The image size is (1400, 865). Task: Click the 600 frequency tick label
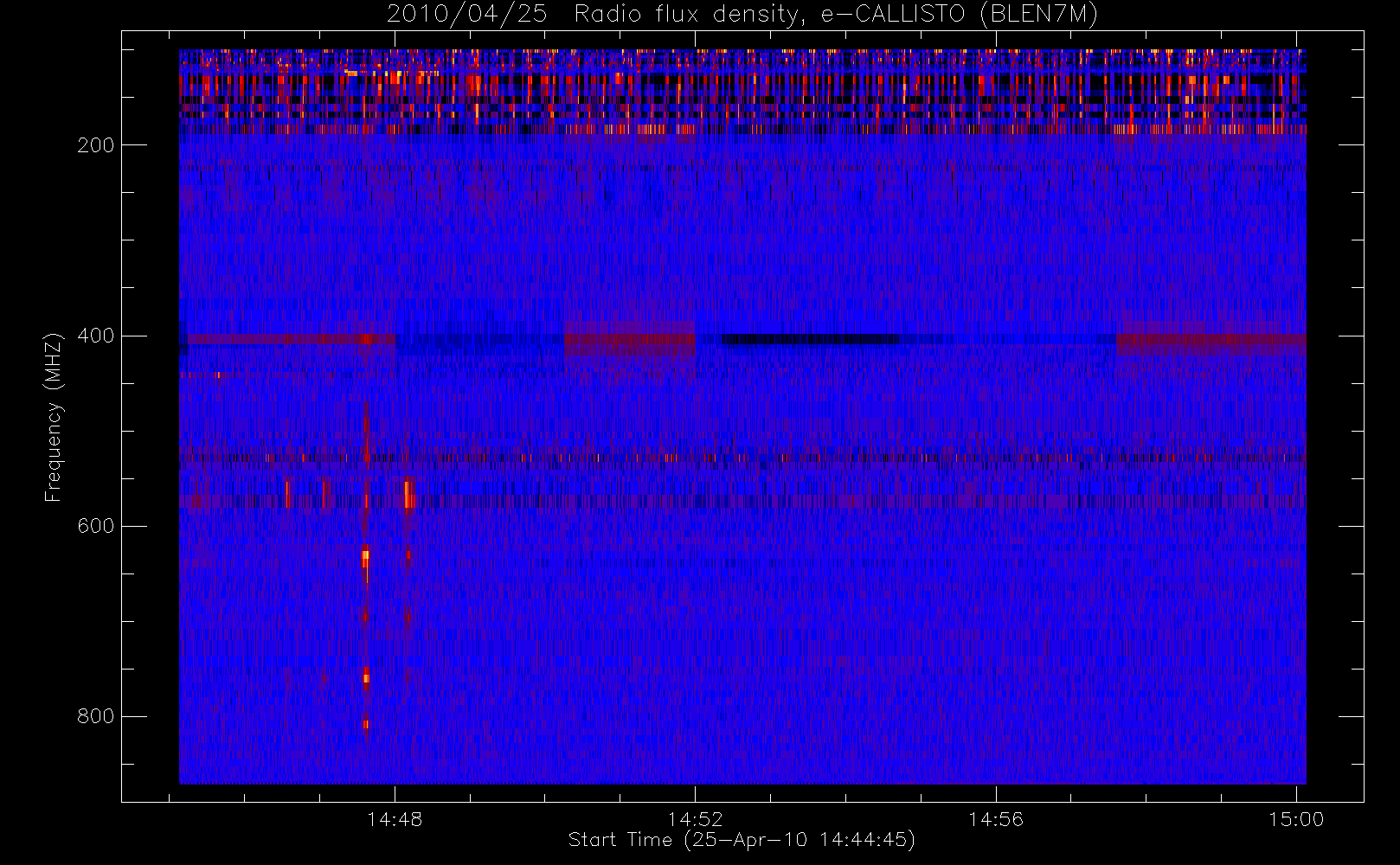95,526
